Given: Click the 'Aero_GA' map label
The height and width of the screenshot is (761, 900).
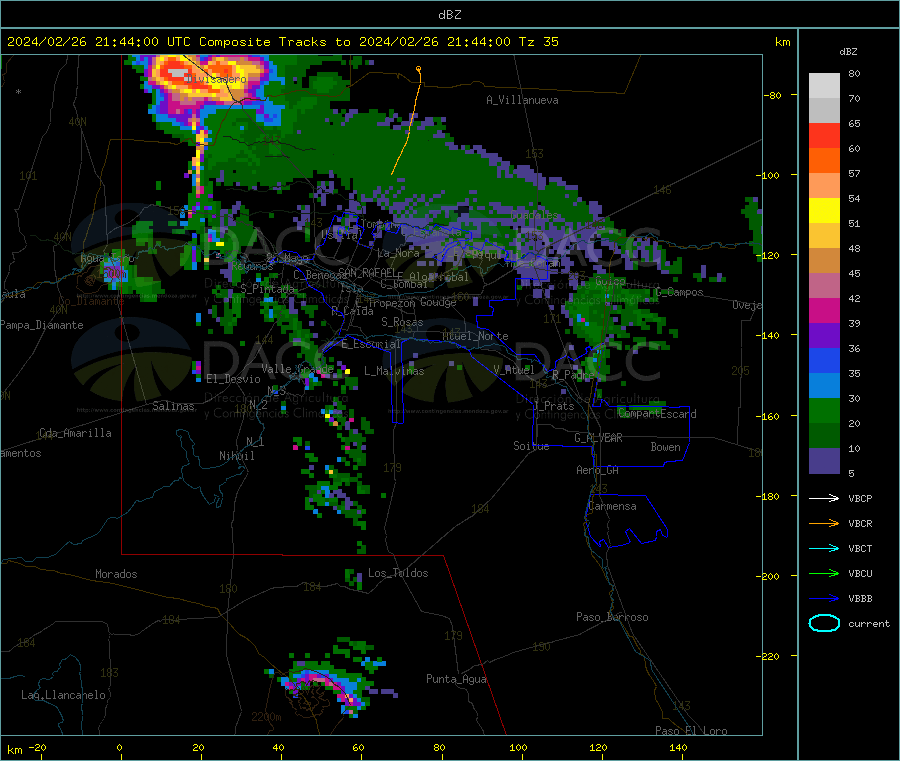Looking at the screenshot, I should pyautogui.click(x=598, y=470).
